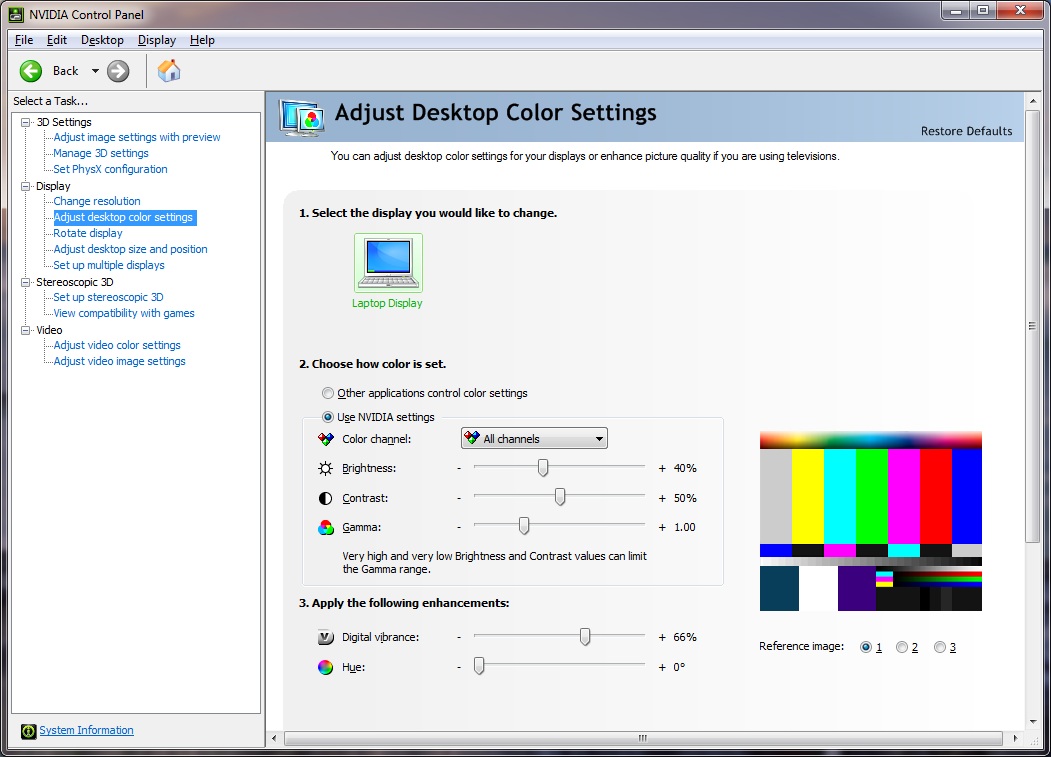Collapse the 3D Settings tree node
The image size is (1051, 757).
coord(25,122)
